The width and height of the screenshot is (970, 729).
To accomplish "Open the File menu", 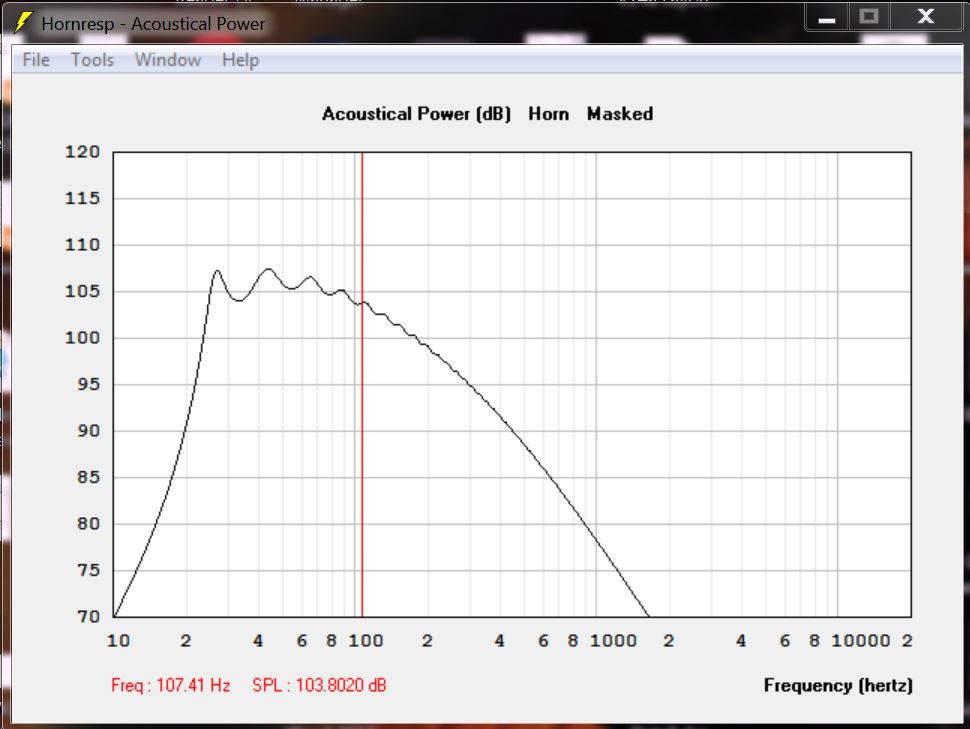I will click(x=36, y=60).
